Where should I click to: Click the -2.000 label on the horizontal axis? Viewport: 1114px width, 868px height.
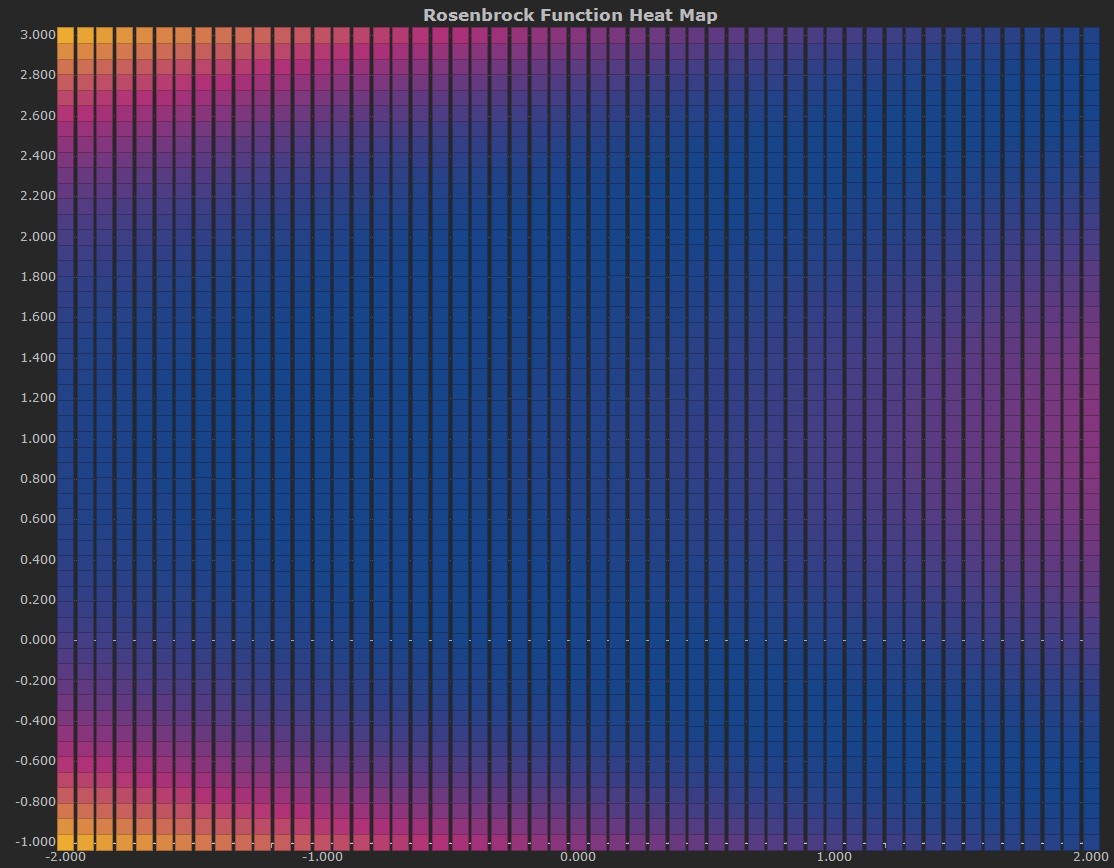click(x=65, y=857)
